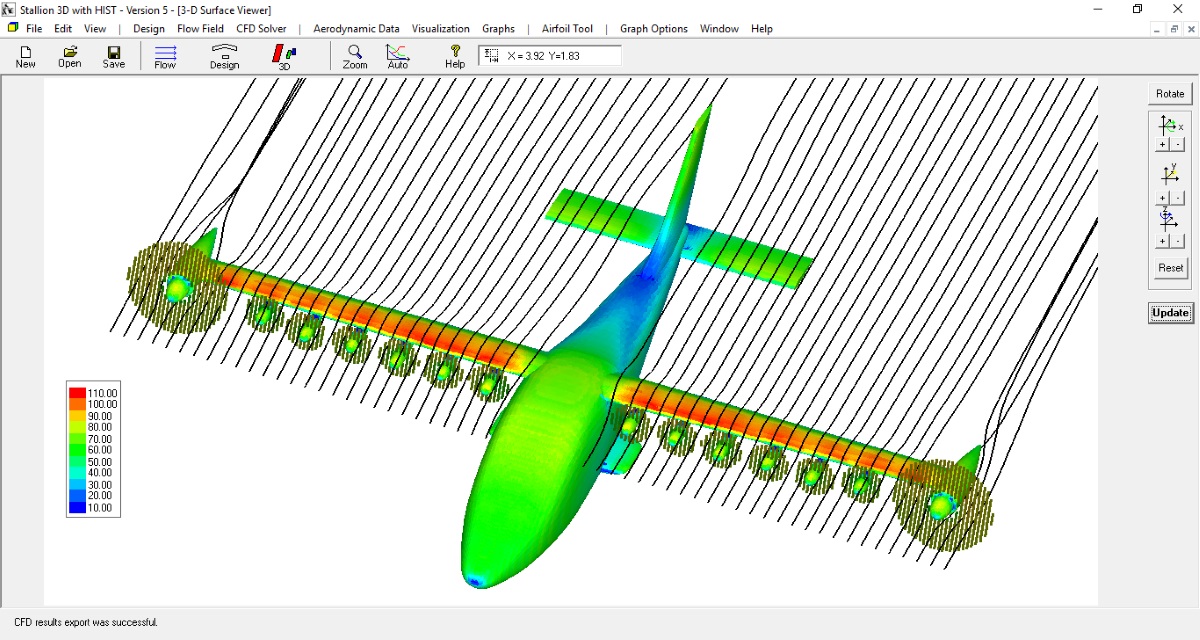The image size is (1200, 640).
Task: Open the CFD Solver menu
Action: tap(261, 29)
